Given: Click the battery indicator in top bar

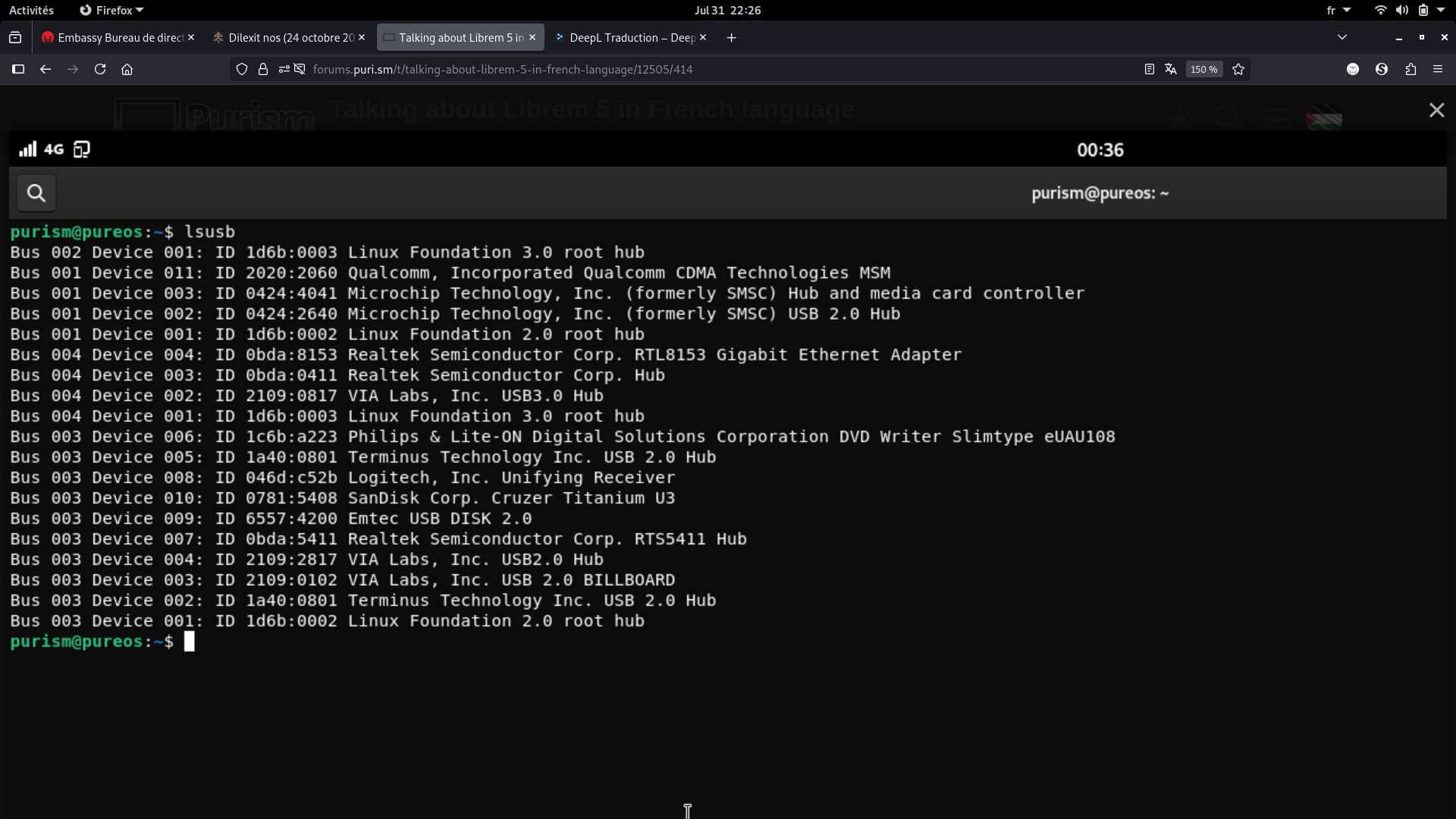Looking at the screenshot, I should pos(1423,10).
